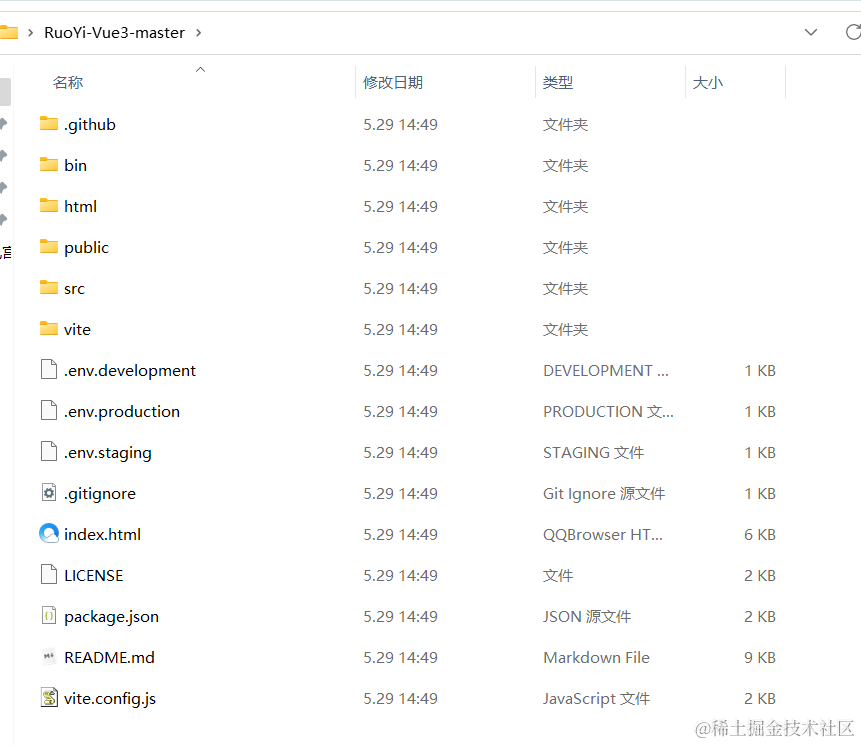Click the 大小 column header
This screenshot has height=745, width=861.
pos(708,83)
